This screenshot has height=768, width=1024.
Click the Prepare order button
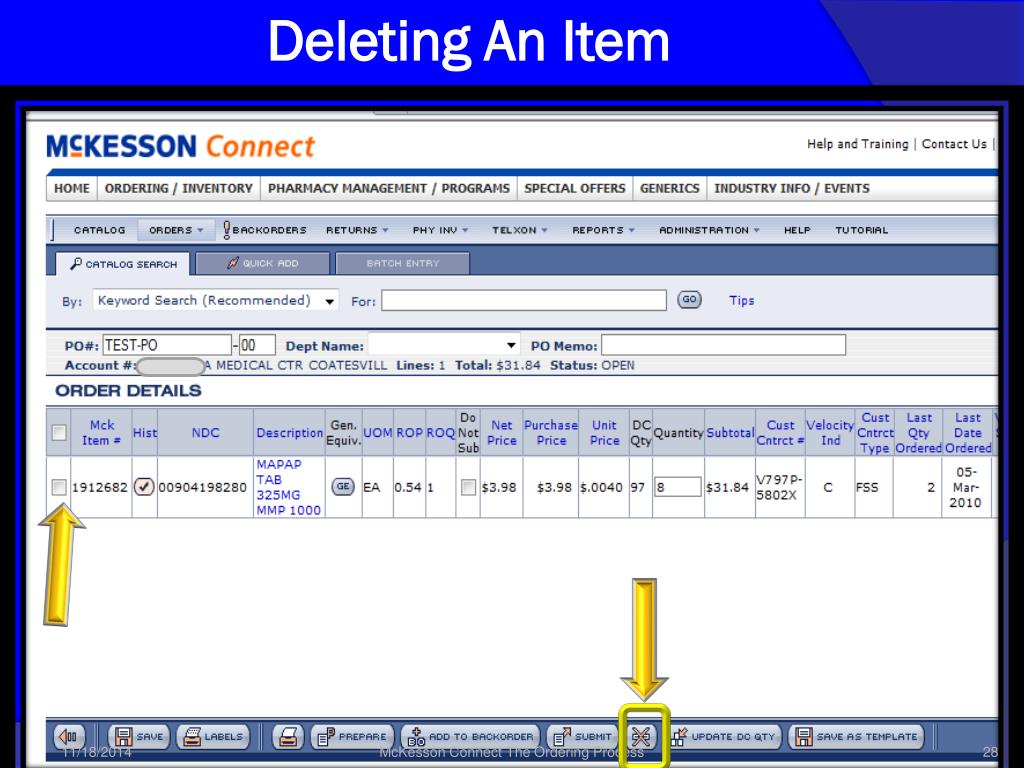(352, 737)
